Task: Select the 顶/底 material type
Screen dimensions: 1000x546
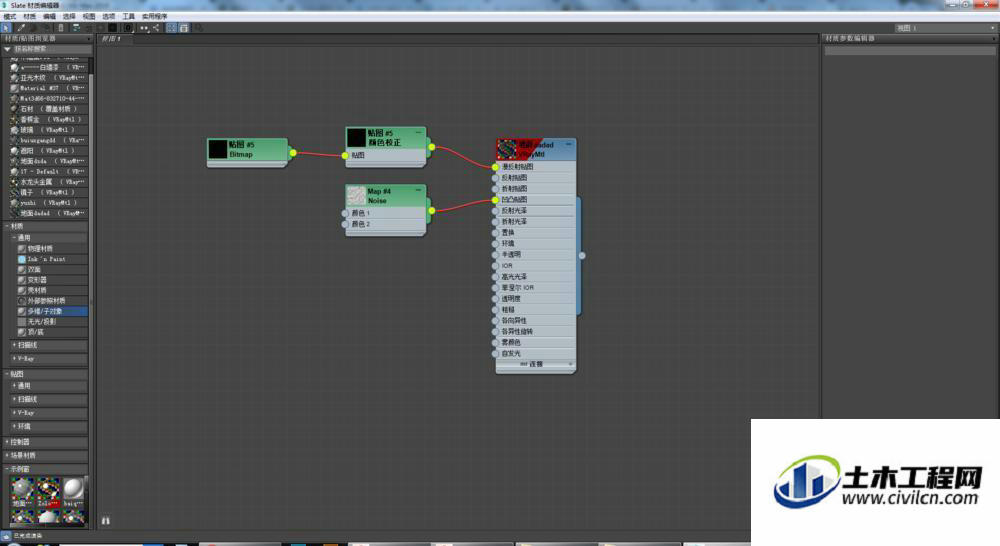Action: (52, 332)
